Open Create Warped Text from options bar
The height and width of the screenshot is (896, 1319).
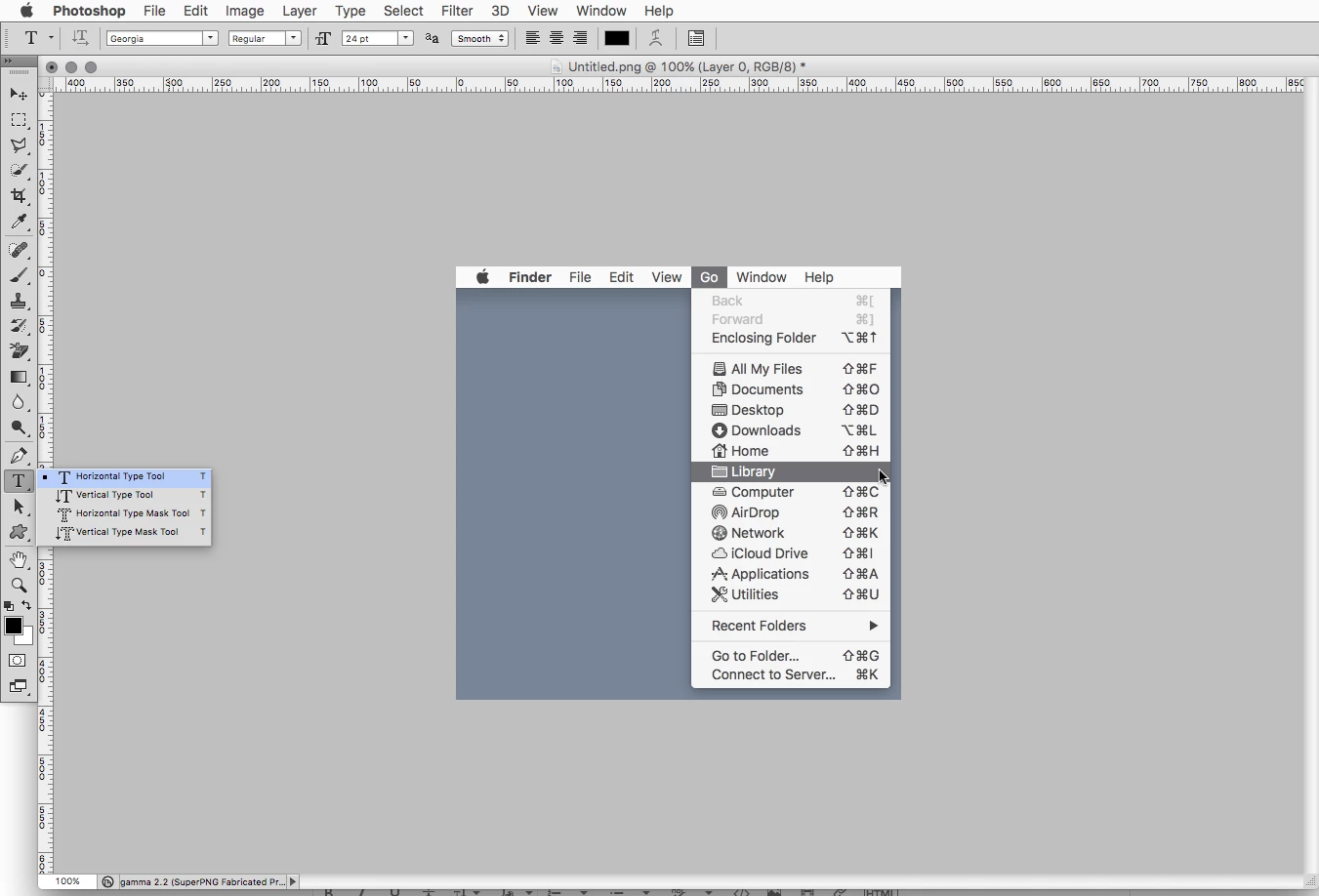(x=656, y=38)
